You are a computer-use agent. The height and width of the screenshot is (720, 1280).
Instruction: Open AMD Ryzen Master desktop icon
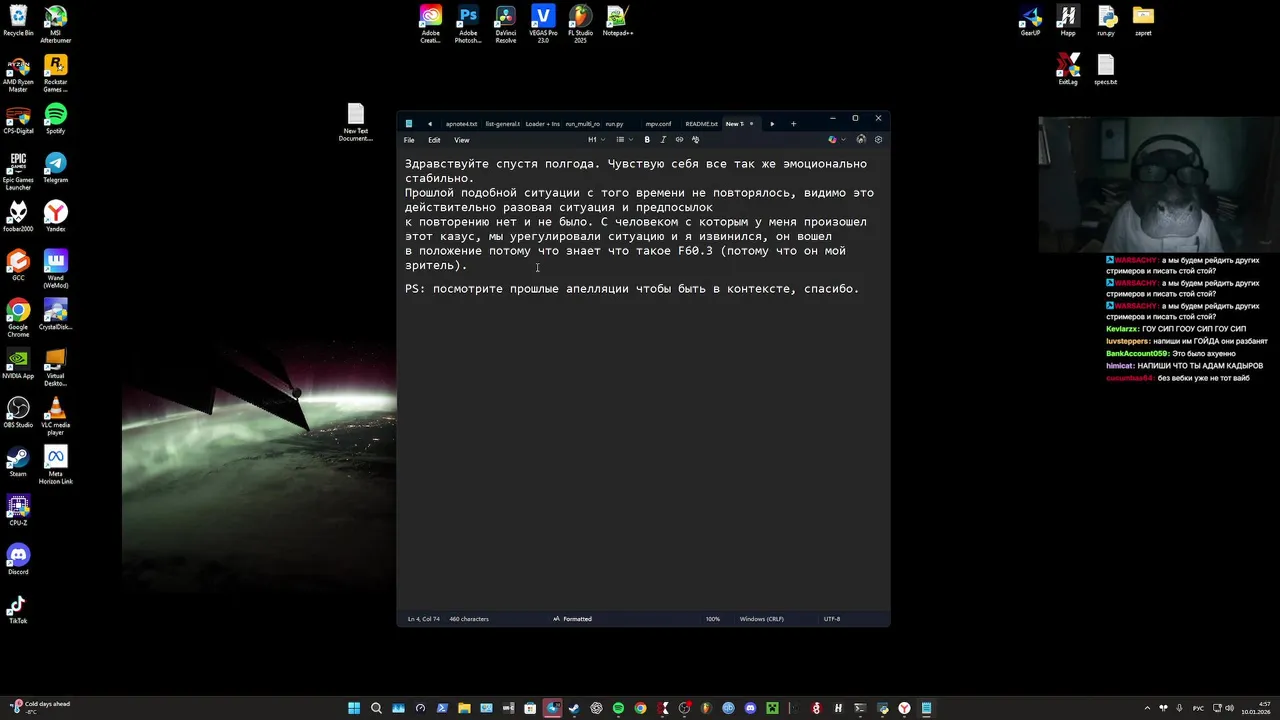click(18, 75)
